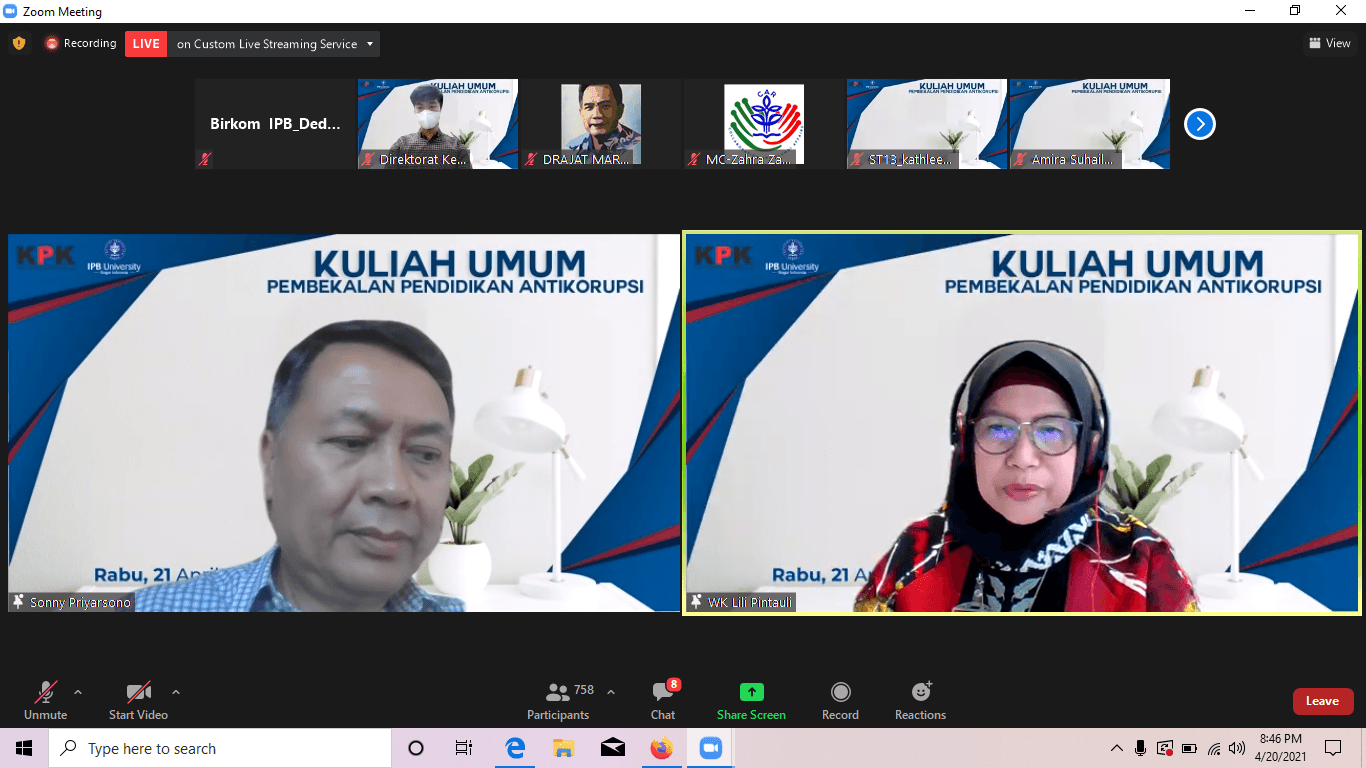The width and height of the screenshot is (1366, 768).
Task: Open the Participants panel showing 758 attendees
Action: click(x=558, y=700)
